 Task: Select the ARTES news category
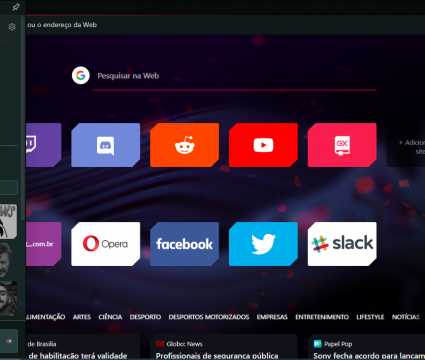[x=82, y=317]
